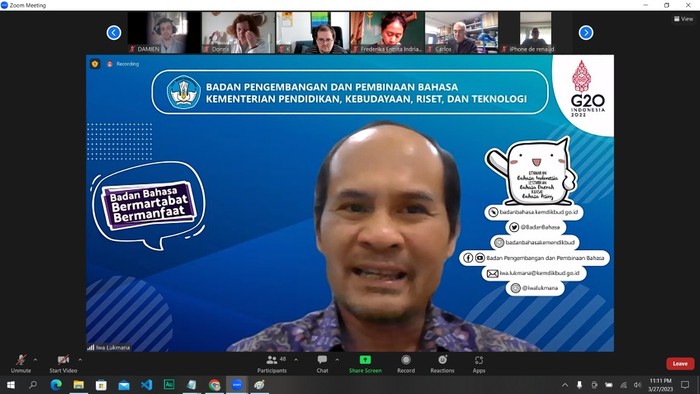Viewport: 700px width, 394px height.
Task: Open the Participants panel
Action: pos(272,364)
